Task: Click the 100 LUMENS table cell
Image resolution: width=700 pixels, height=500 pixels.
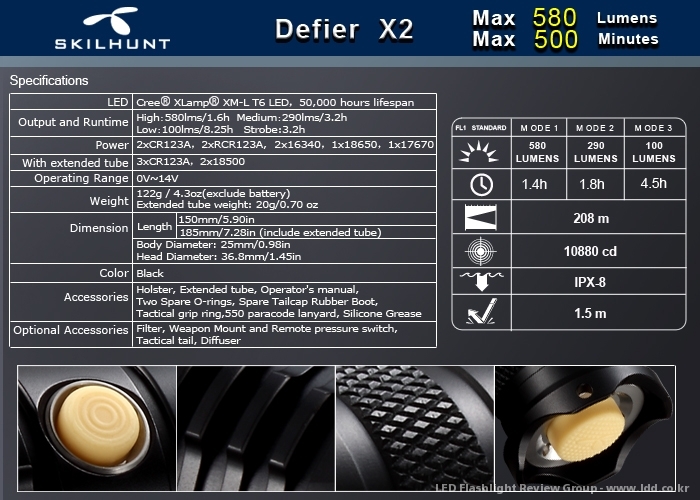Action: coord(654,152)
